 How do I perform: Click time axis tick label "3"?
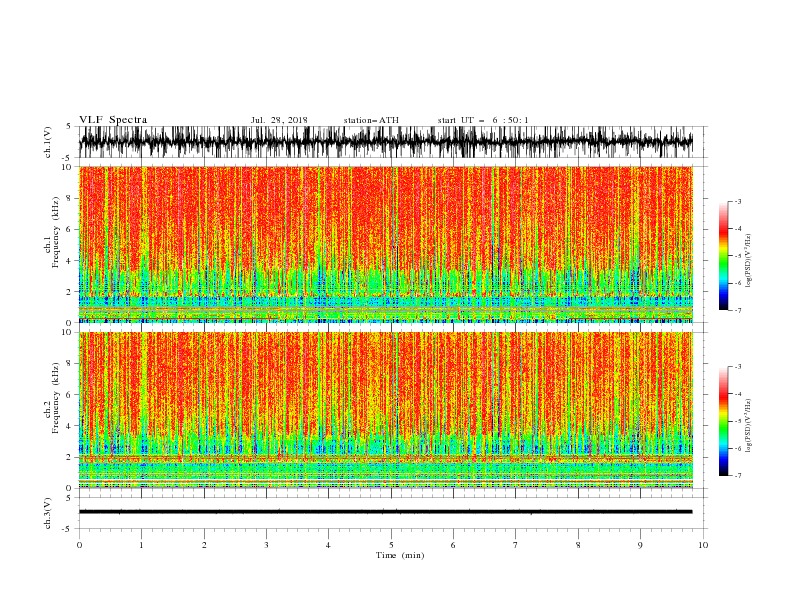pos(266,545)
